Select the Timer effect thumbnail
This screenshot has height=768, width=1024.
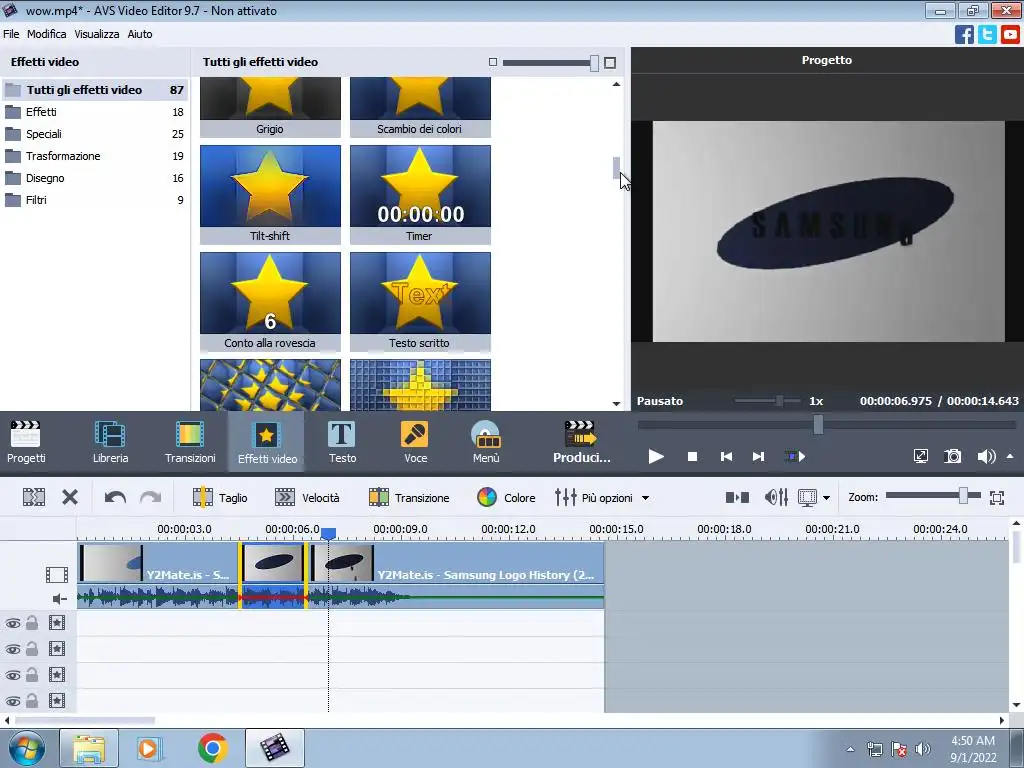pos(420,194)
